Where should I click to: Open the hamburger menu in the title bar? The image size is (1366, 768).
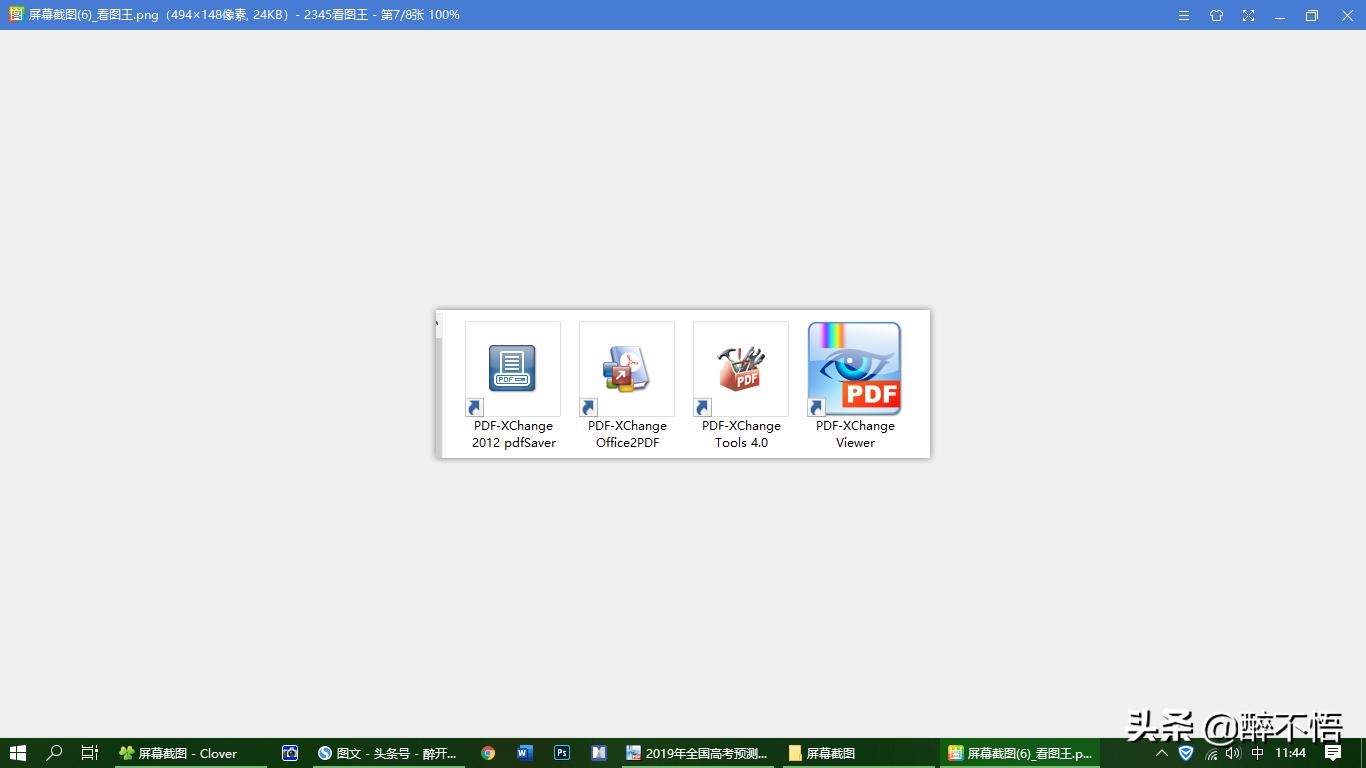1184,15
